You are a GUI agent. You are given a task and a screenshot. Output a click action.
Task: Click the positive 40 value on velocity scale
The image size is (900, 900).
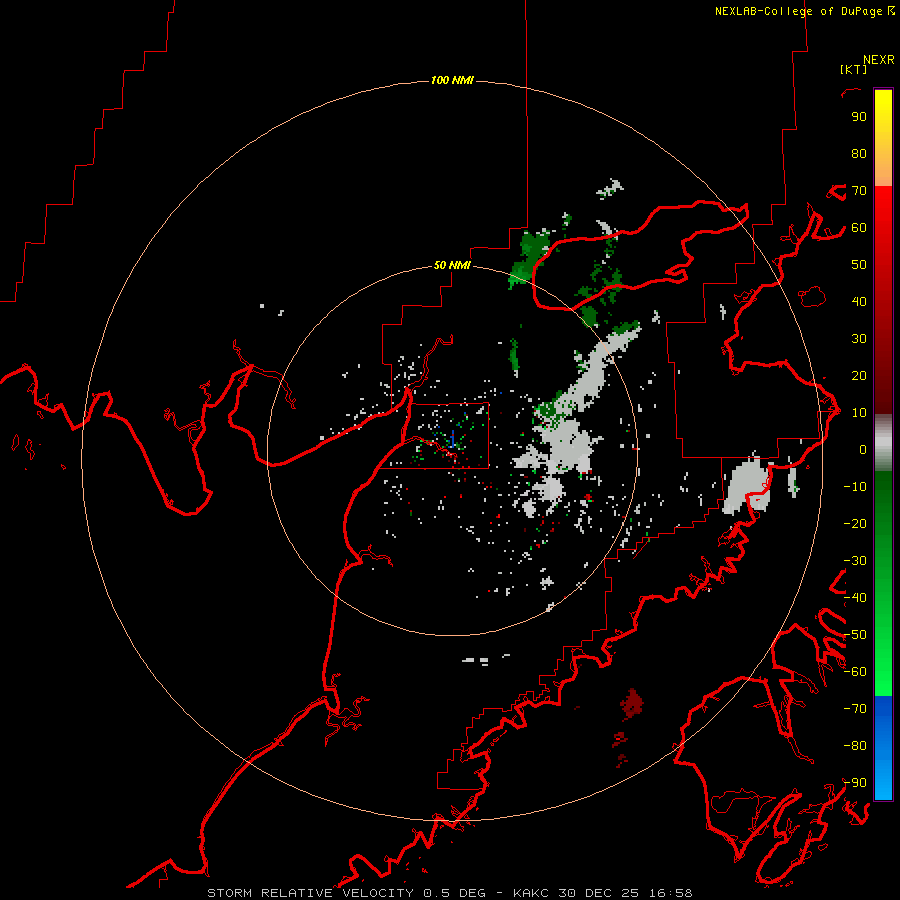[x=859, y=301]
